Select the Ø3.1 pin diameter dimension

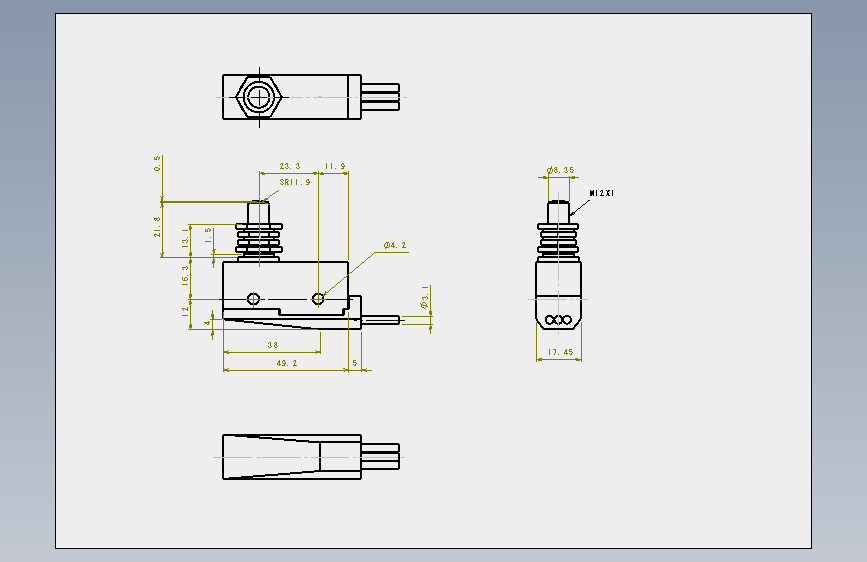(x=425, y=297)
